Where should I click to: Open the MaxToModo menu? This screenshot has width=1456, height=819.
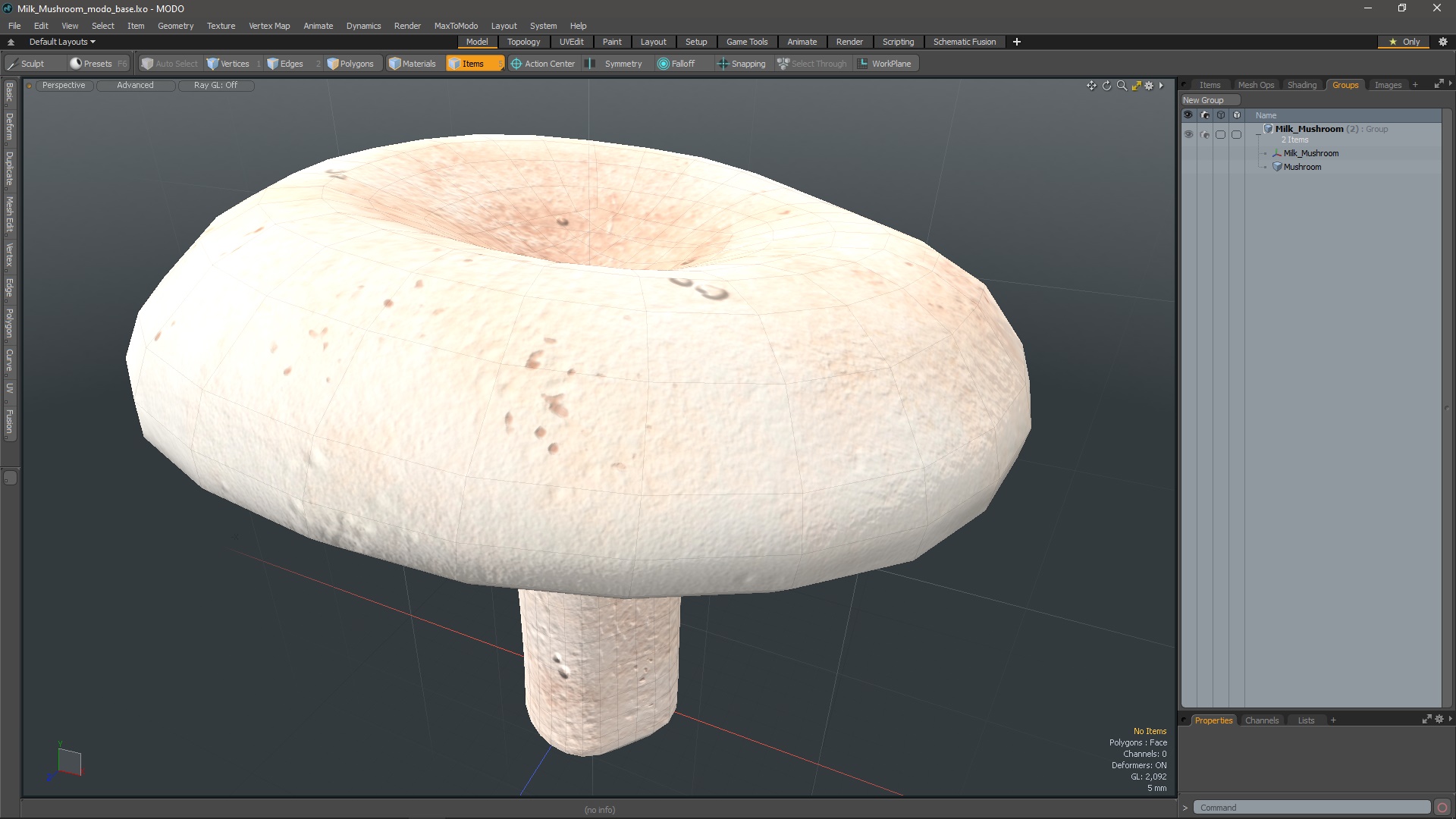click(456, 26)
